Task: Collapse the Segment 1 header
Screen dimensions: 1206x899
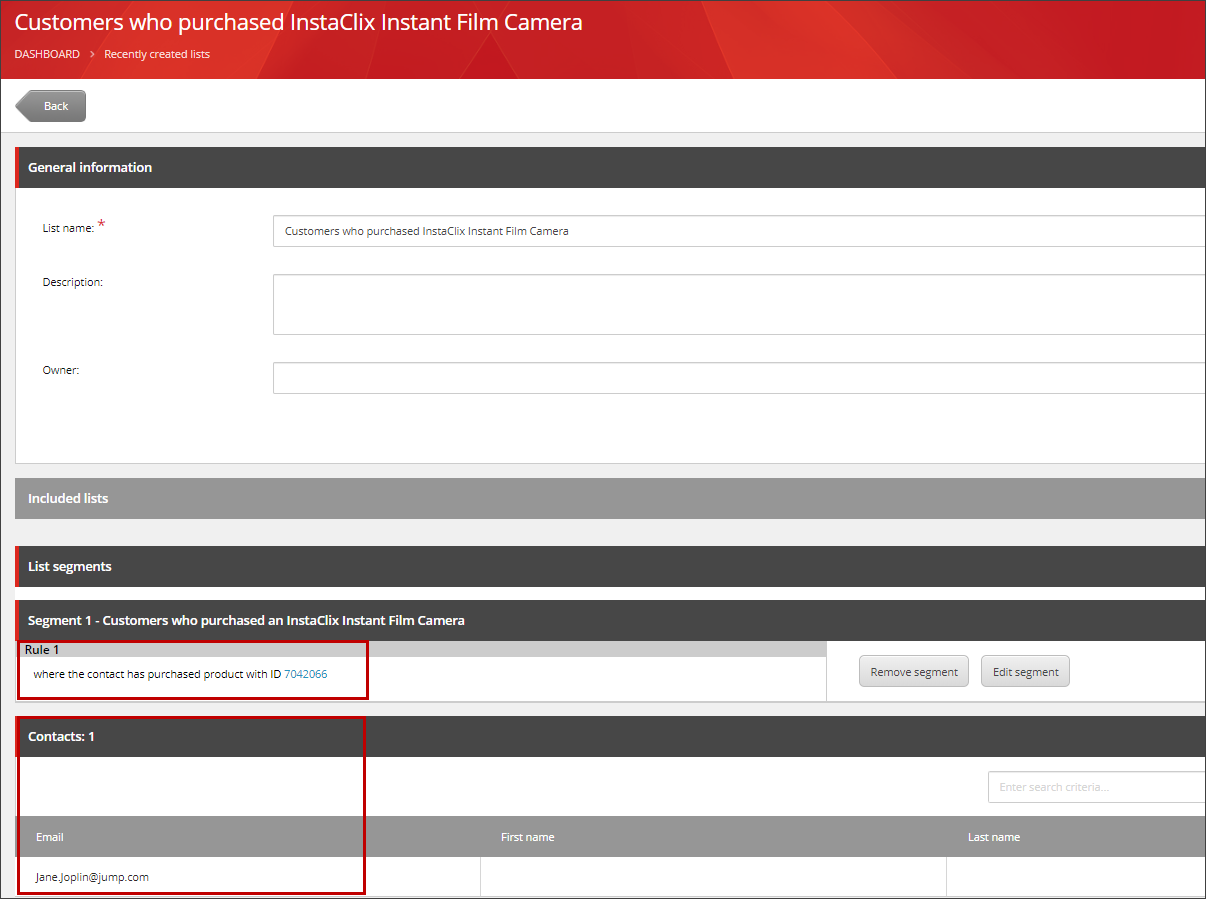Action: coord(610,620)
